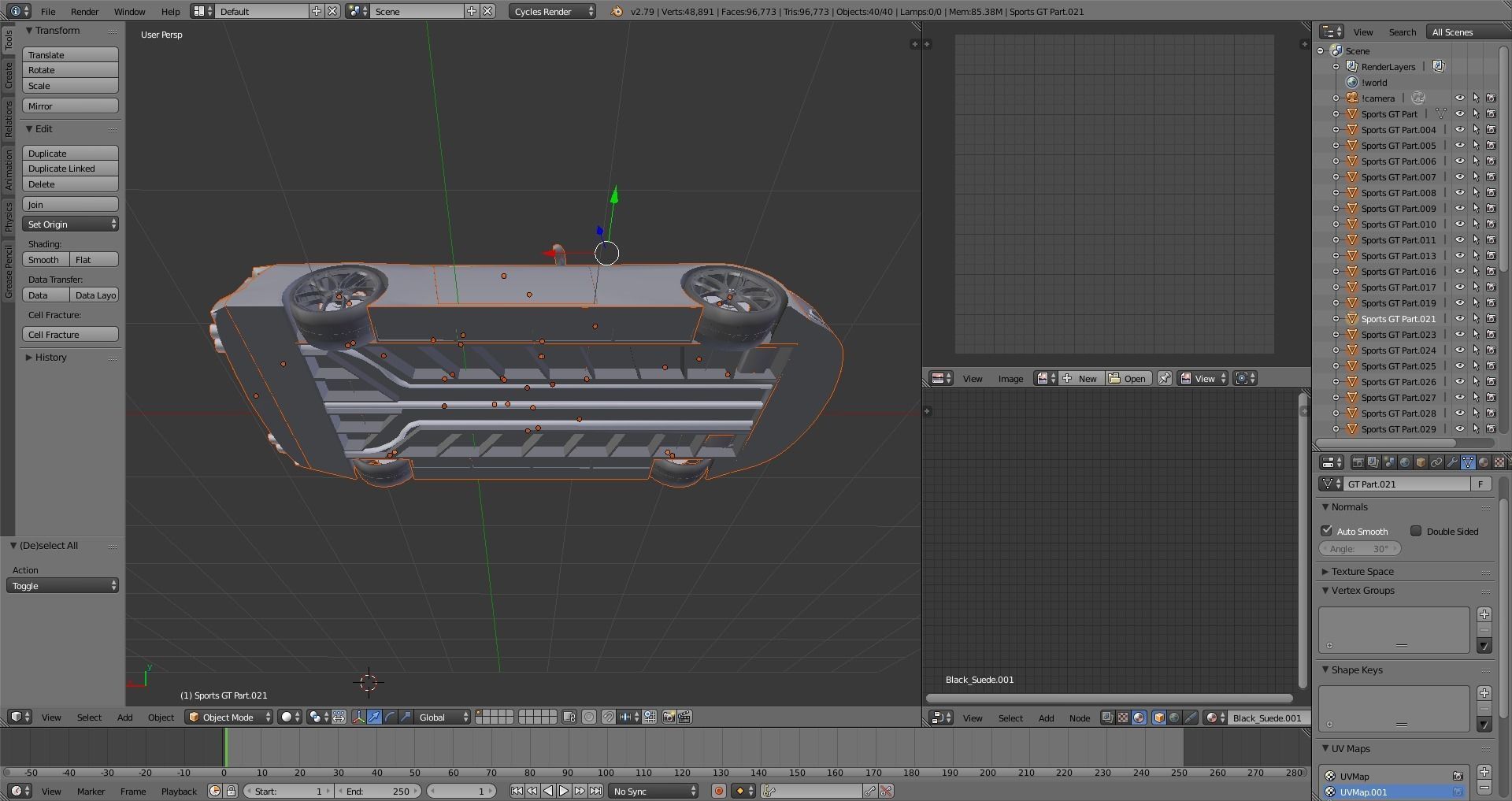Open the No Sync dropdown

click(654, 791)
